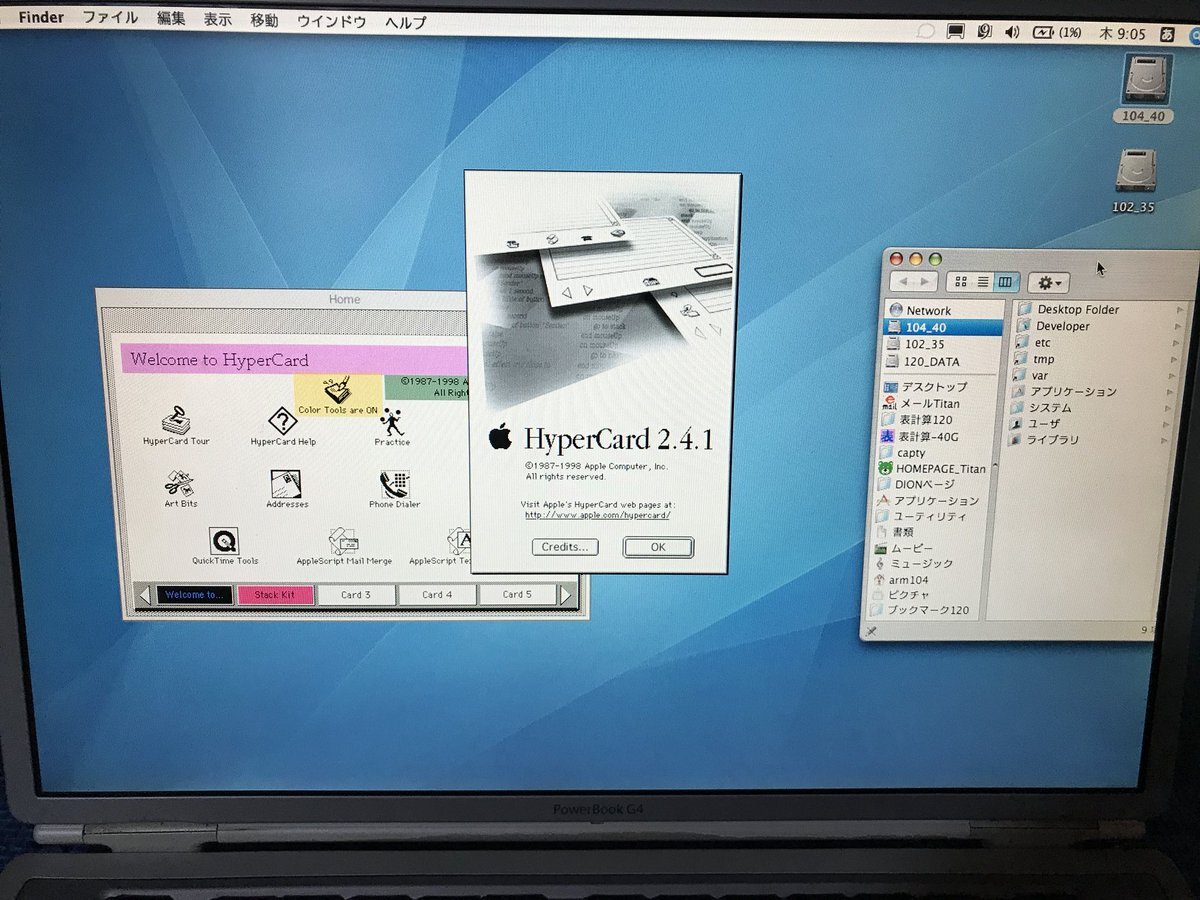
Task: Show the clock menu reading 9:05
Action: pyautogui.click(x=1124, y=34)
